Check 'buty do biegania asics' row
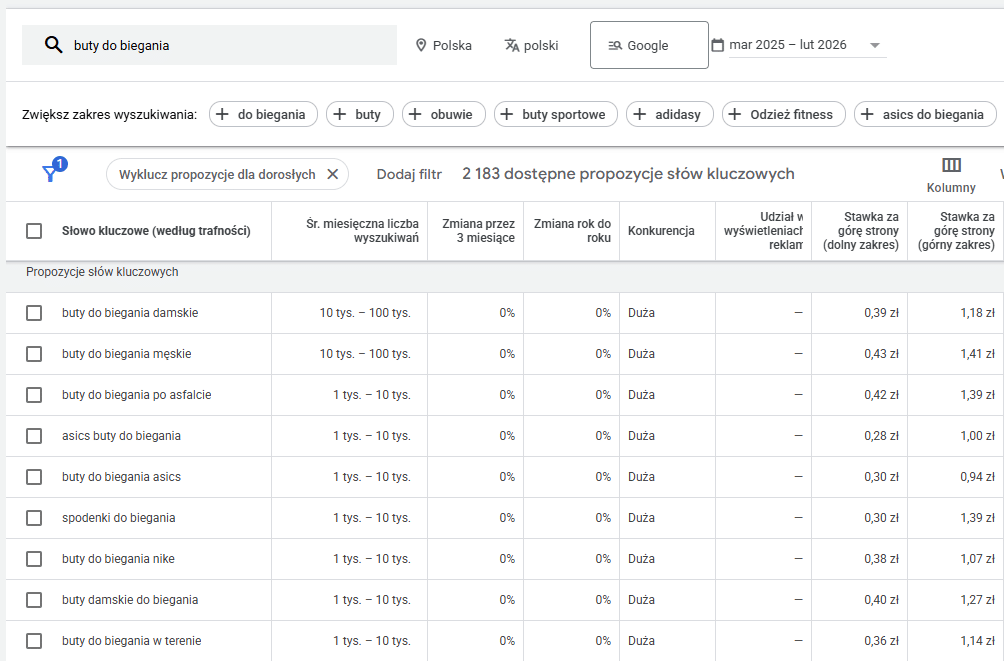The width and height of the screenshot is (1004, 661). (x=34, y=477)
